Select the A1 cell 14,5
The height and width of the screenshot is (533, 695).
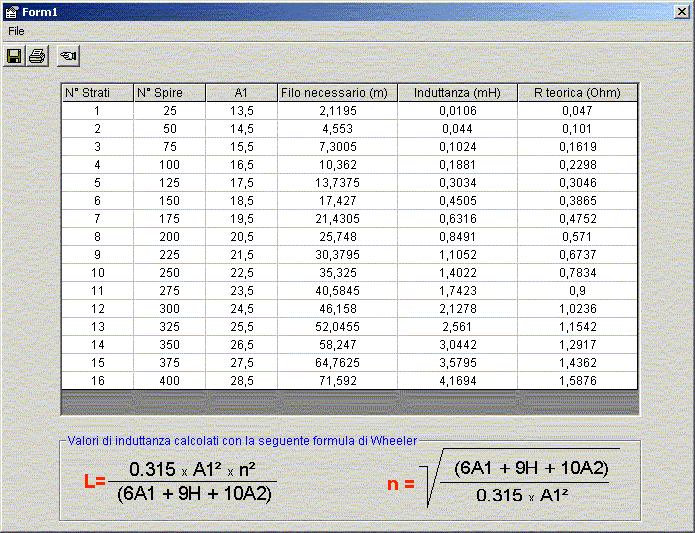click(x=242, y=129)
